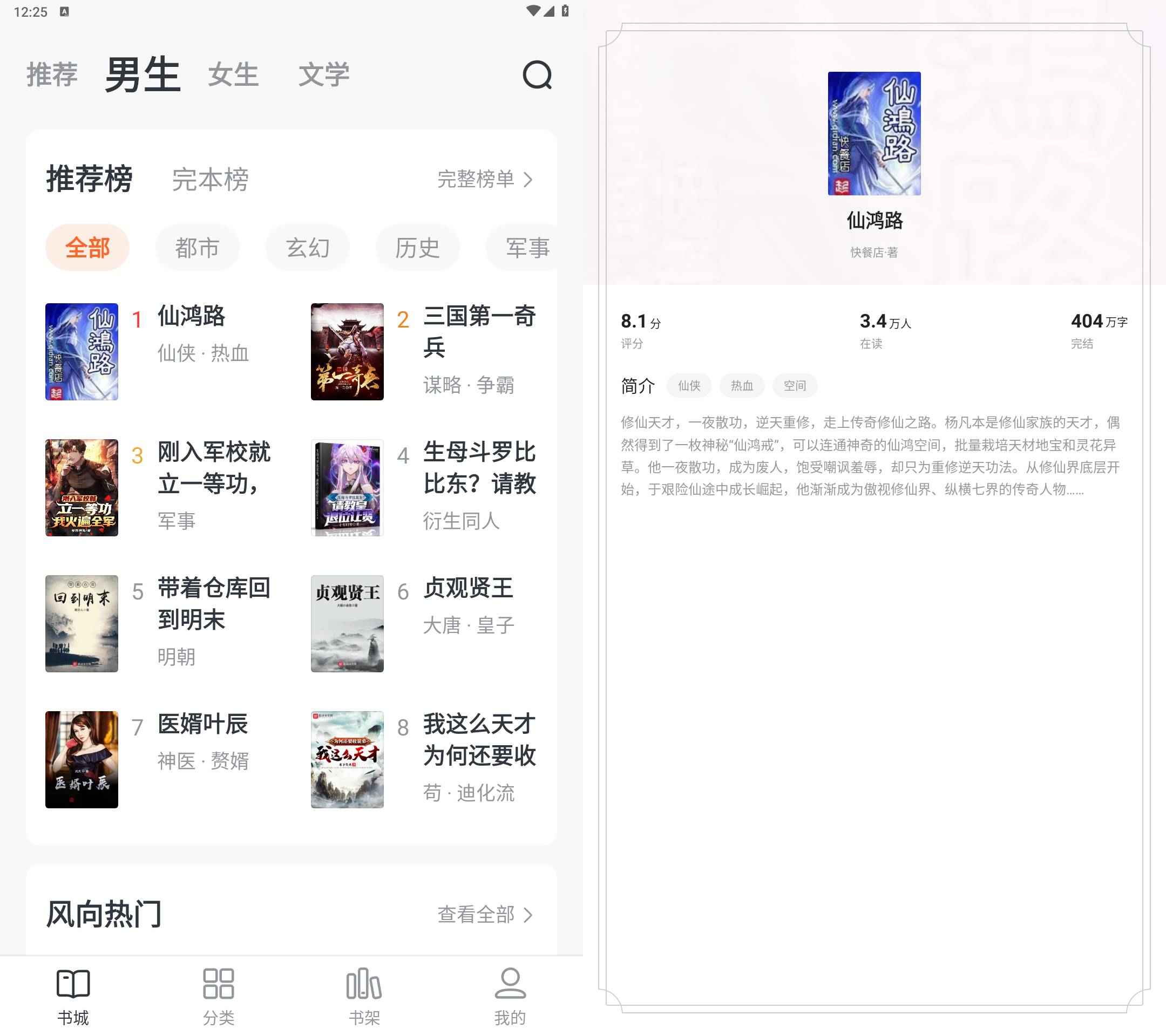Viewport: 1166px width, 1036px height.
Task: Tap the 衍生同人 genre text
Action: tap(462, 521)
